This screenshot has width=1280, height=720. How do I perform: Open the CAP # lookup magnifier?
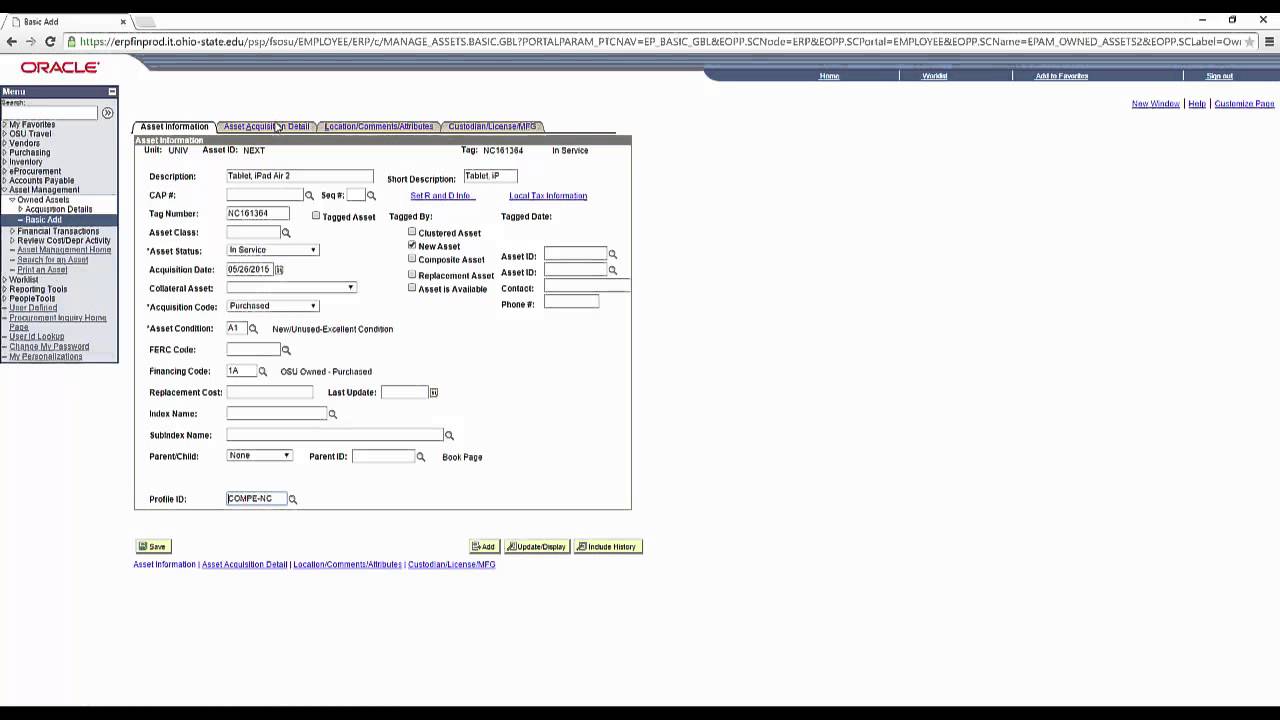(309, 196)
